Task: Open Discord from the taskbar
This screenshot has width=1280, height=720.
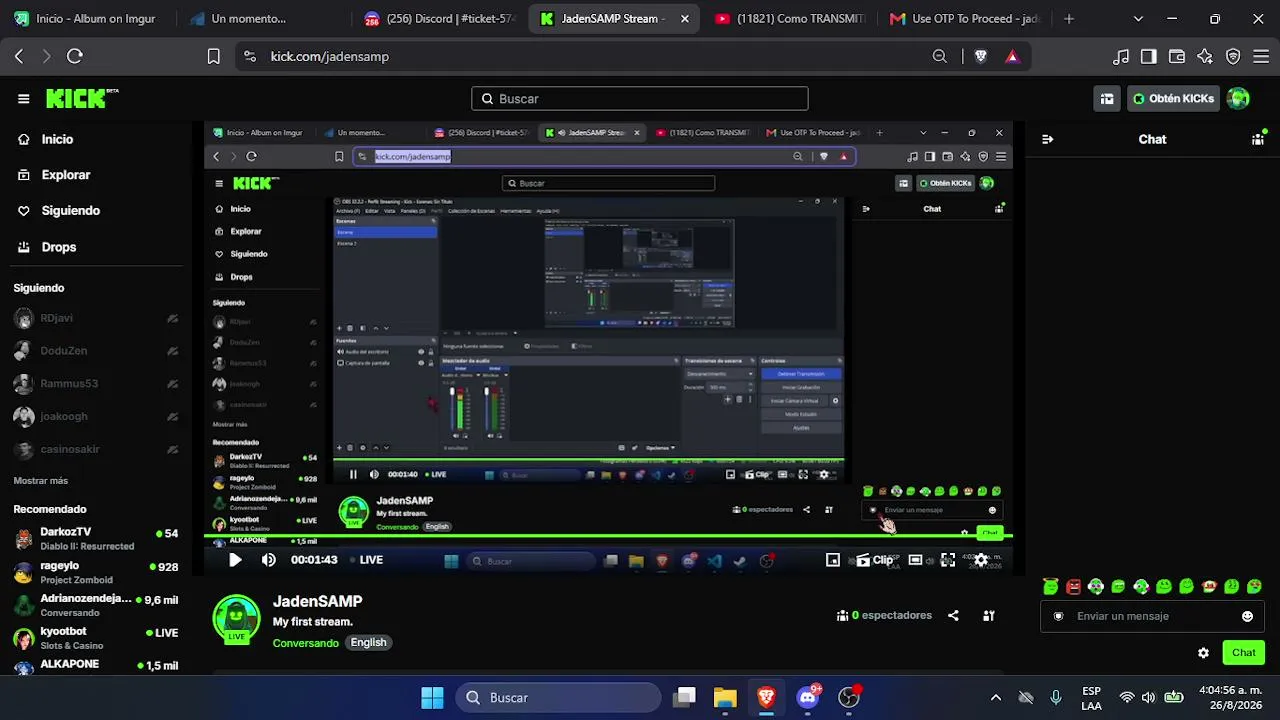Action: coord(808,698)
